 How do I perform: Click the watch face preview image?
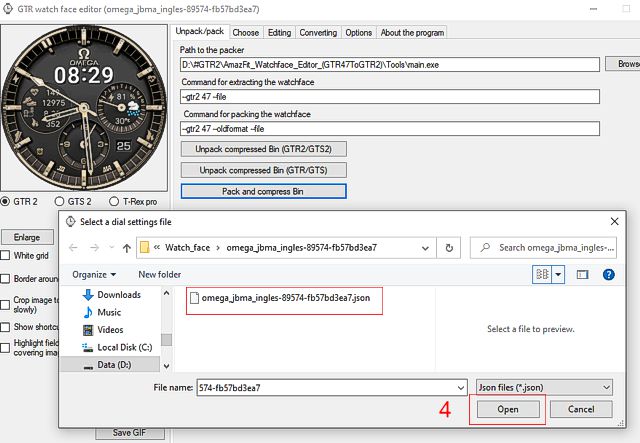click(x=84, y=108)
